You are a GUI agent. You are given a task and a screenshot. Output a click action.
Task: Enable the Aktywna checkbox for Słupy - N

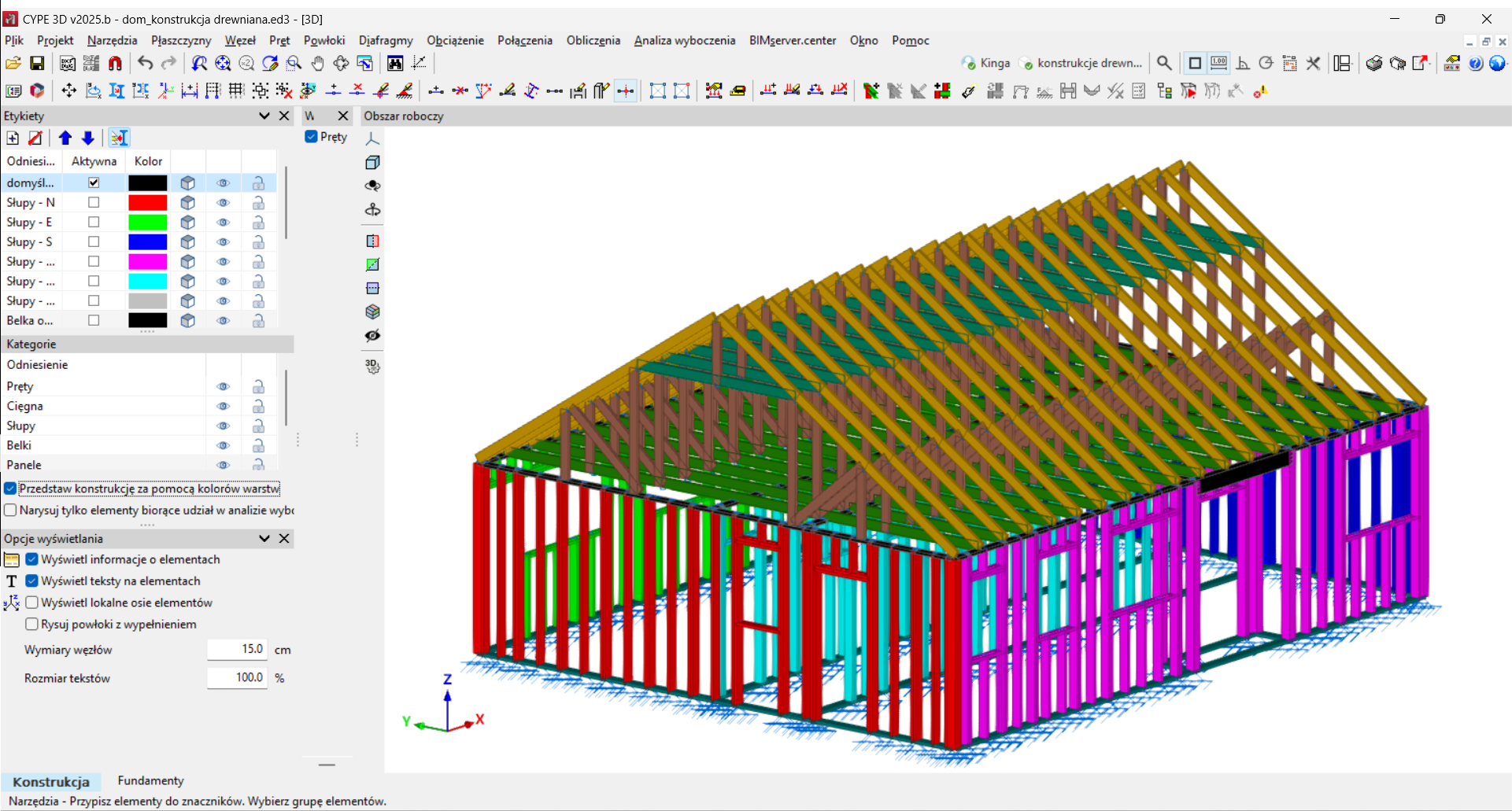point(94,203)
